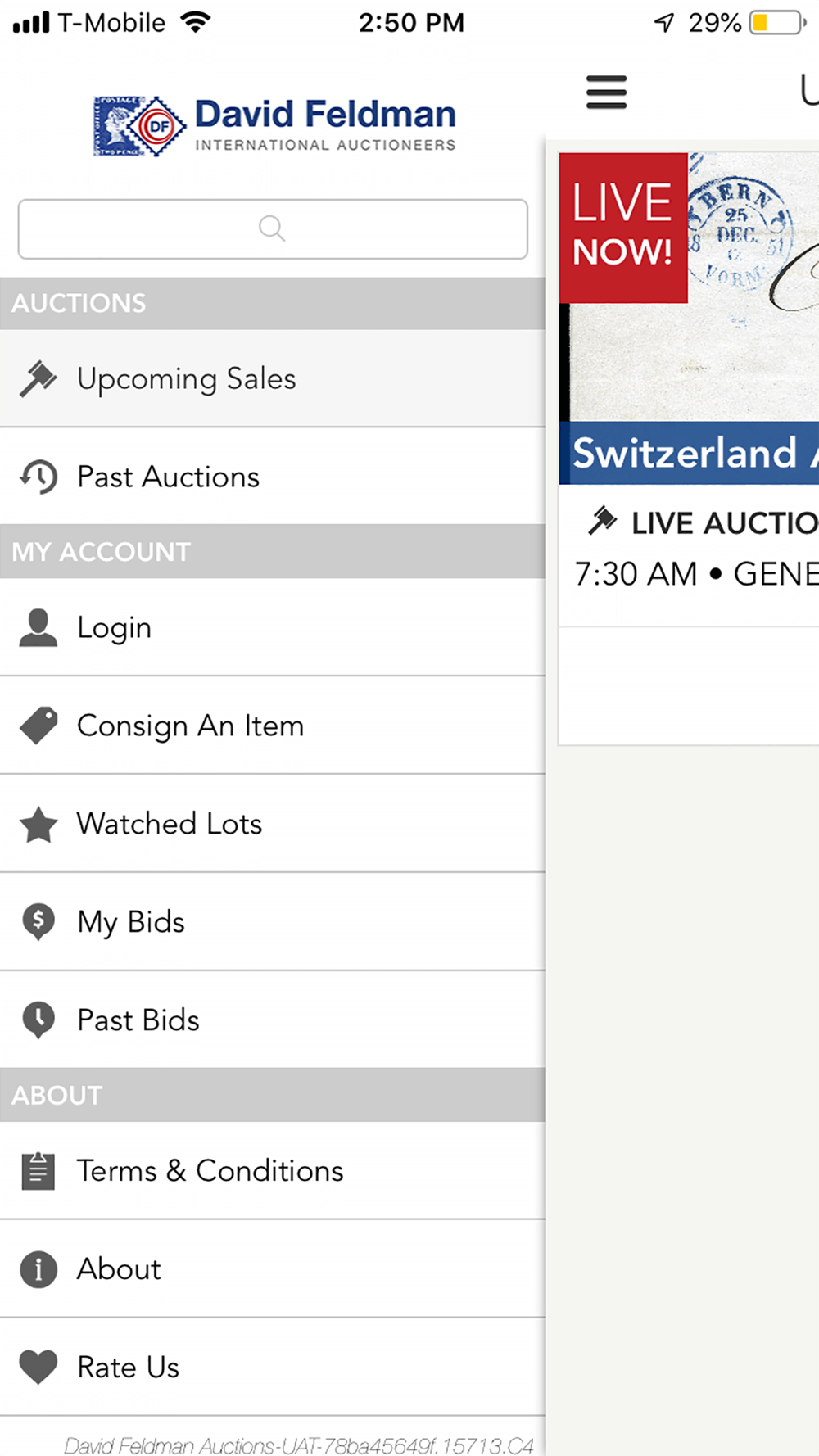Open the Upcoming Sales menu item
This screenshot has height=1456, width=819.
click(273, 378)
